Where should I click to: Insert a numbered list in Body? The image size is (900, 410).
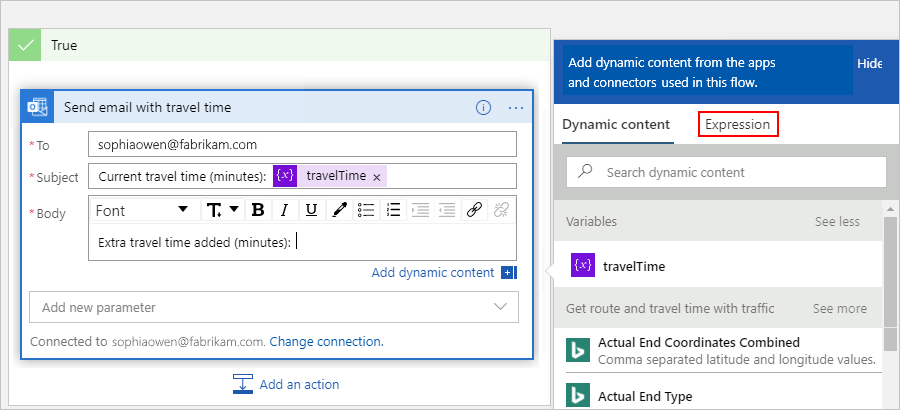(393, 211)
